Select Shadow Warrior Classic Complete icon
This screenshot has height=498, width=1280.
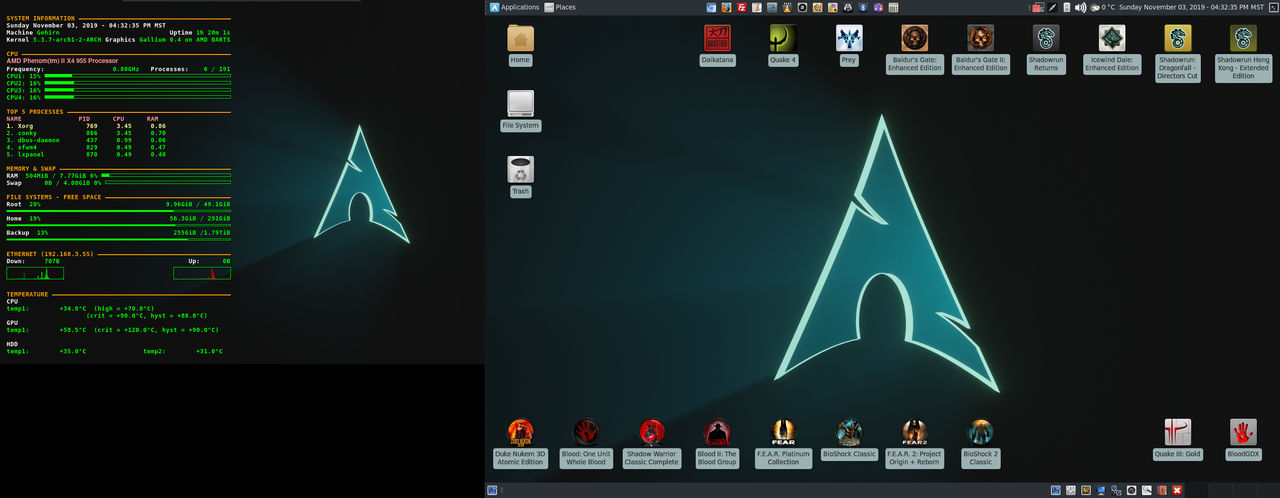click(x=652, y=432)
